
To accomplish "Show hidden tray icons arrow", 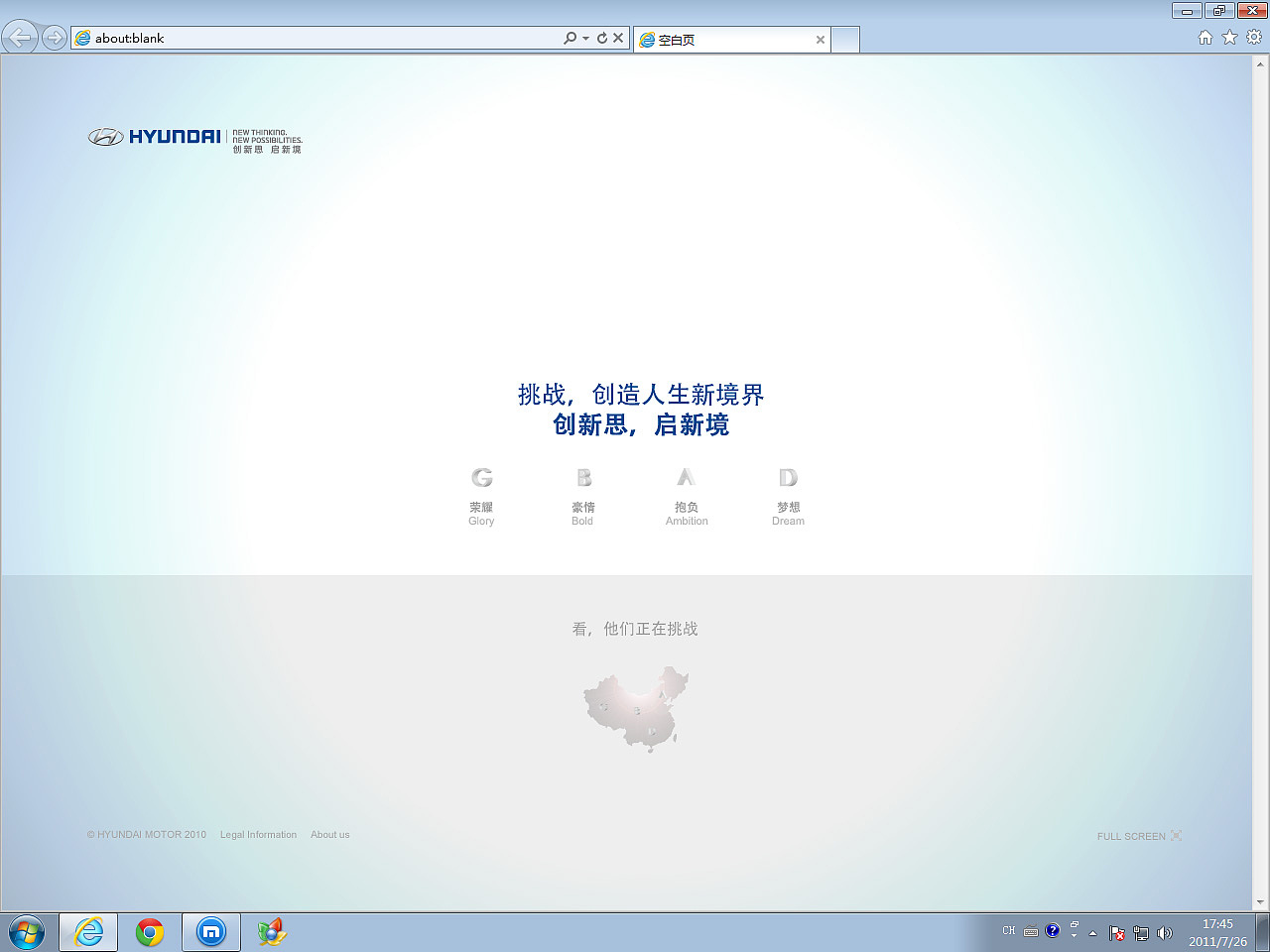I will (x=1092, y=932).
